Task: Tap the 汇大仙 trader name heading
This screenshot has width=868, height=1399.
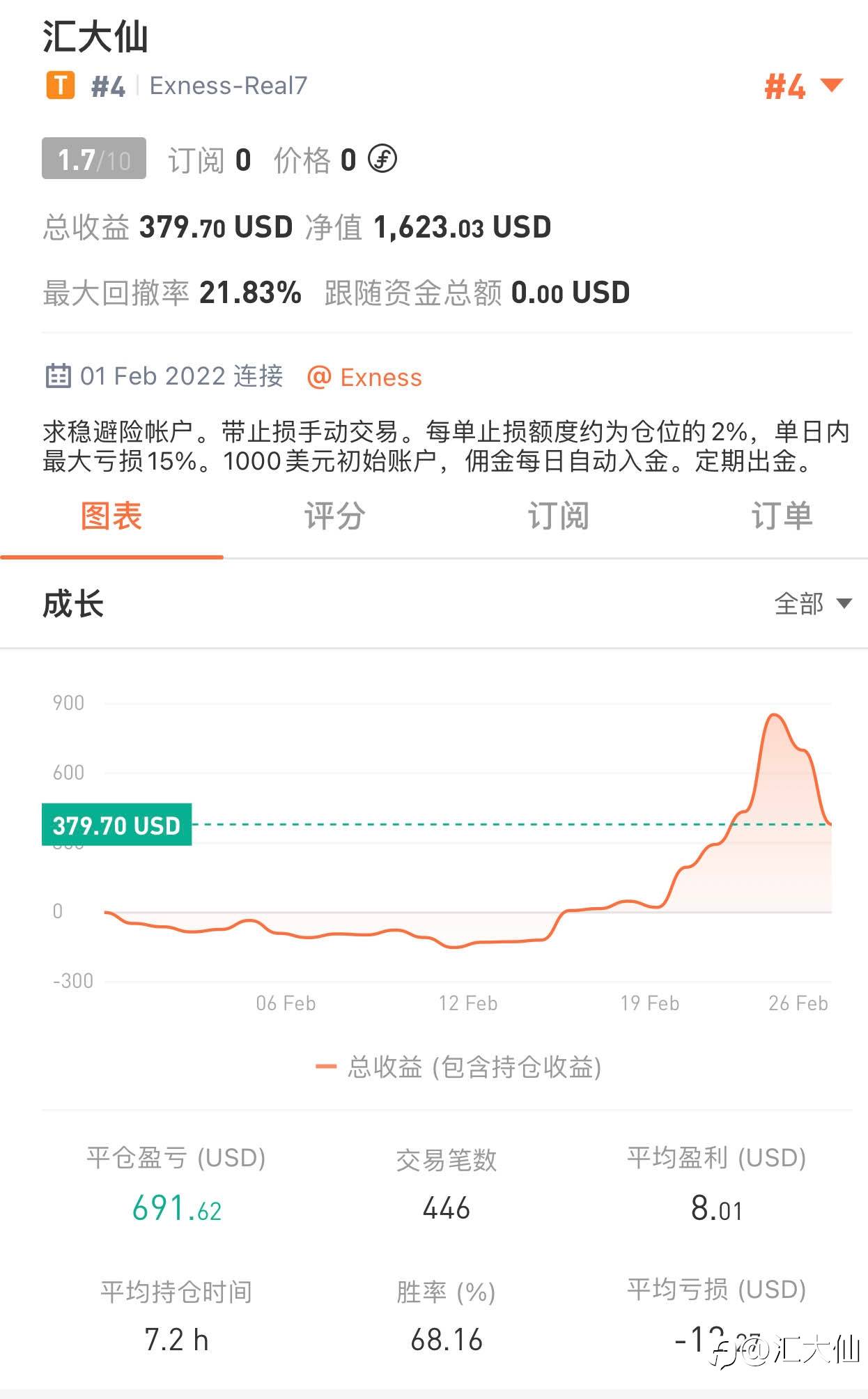Action: point(95,36)
